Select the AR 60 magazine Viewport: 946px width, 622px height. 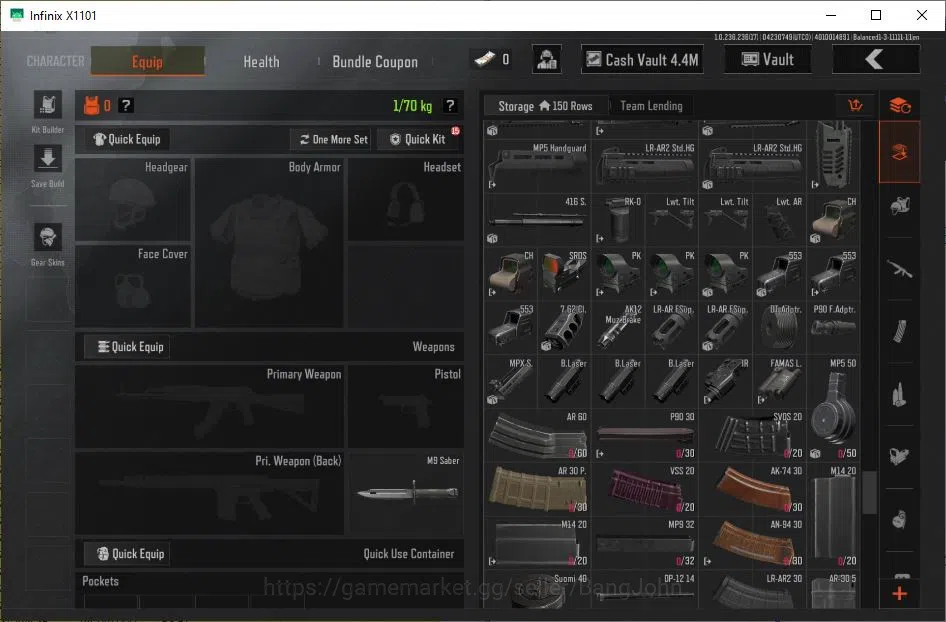pyautogui.click(x=537, y=435)
